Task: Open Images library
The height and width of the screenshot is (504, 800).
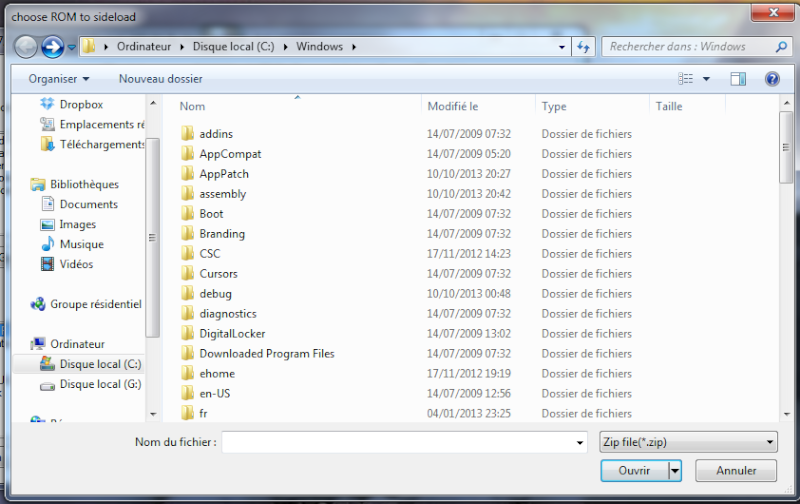Action: pyautogui.click(x=68, y=224)
